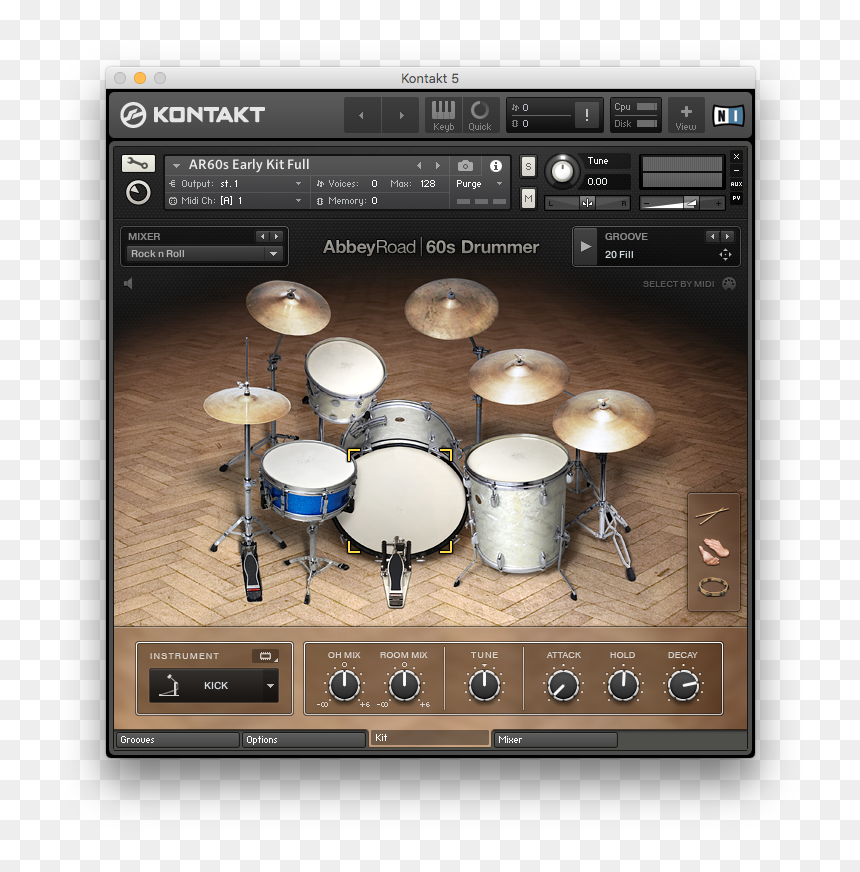Screen dimensions: 860x872
Task: Remove instrument with X button
Action: click(736, 157)
